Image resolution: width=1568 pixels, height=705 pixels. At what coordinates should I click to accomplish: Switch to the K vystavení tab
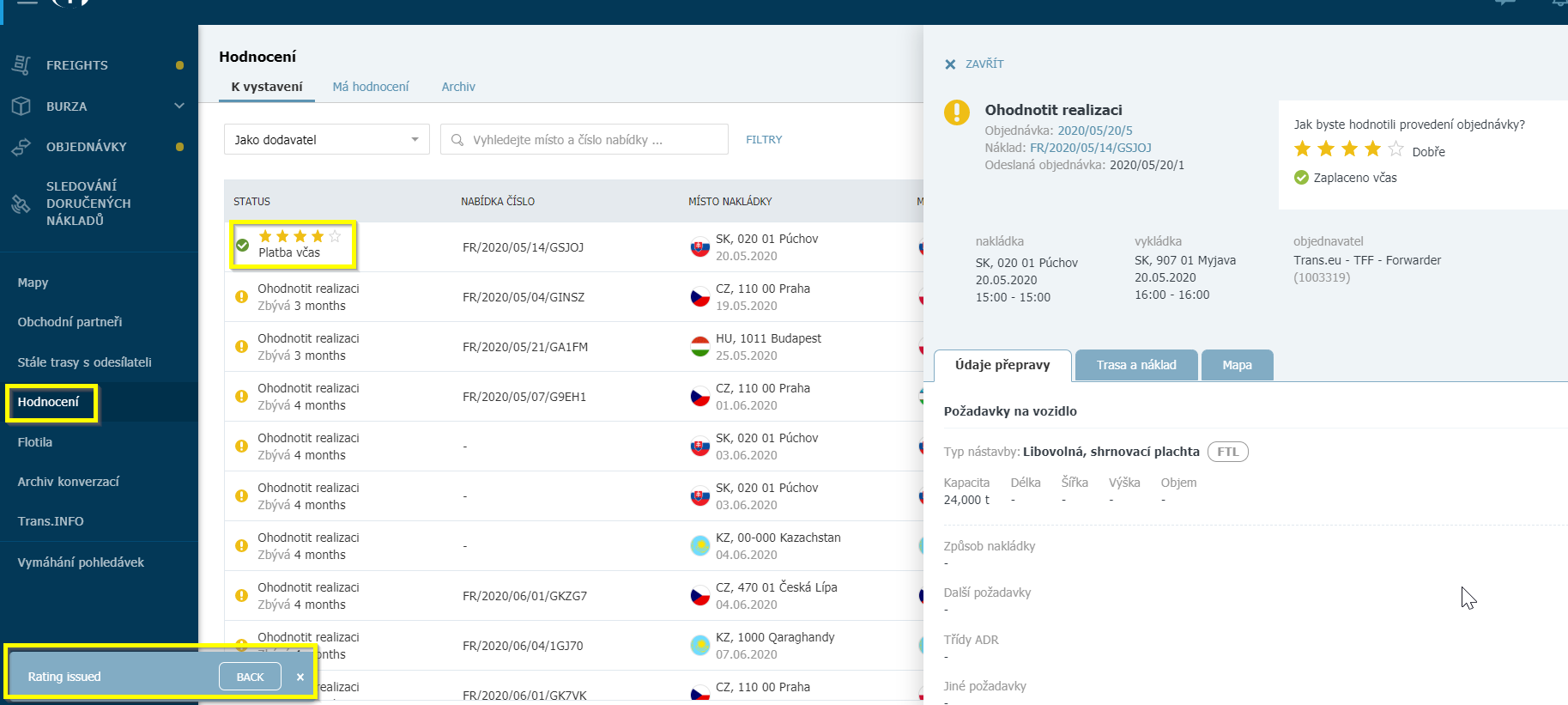click(x=267, y=87)
